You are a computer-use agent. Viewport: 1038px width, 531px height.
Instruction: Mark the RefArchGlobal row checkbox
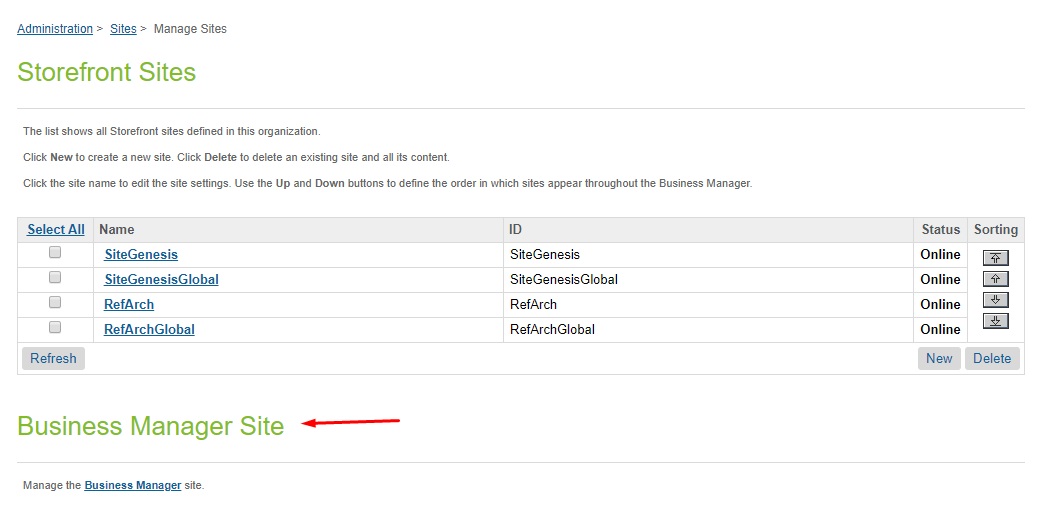pyautogui.click(x=55, y=328)
